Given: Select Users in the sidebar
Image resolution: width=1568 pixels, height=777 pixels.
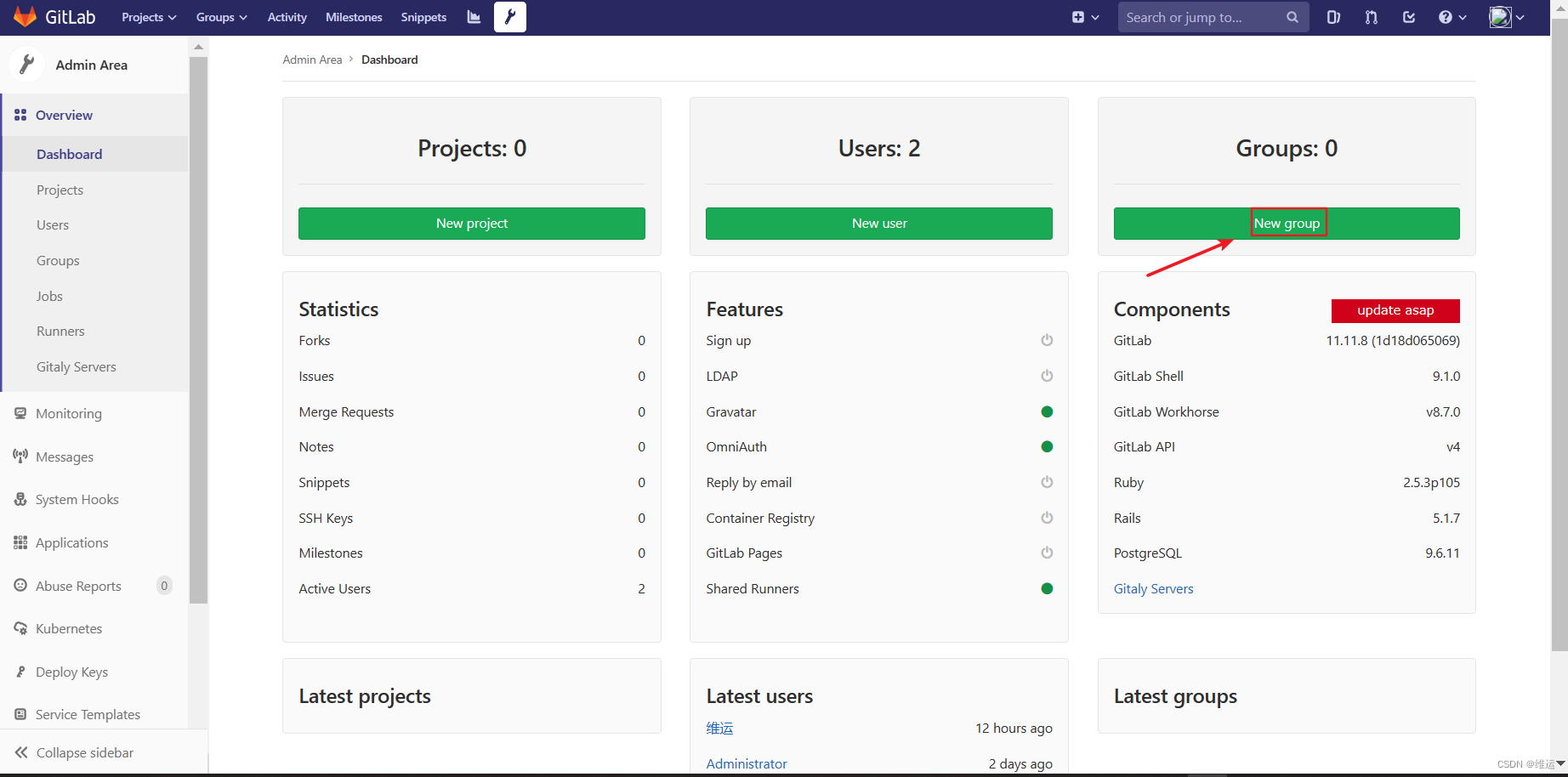Looking at the screenshot, I should 53,225.
